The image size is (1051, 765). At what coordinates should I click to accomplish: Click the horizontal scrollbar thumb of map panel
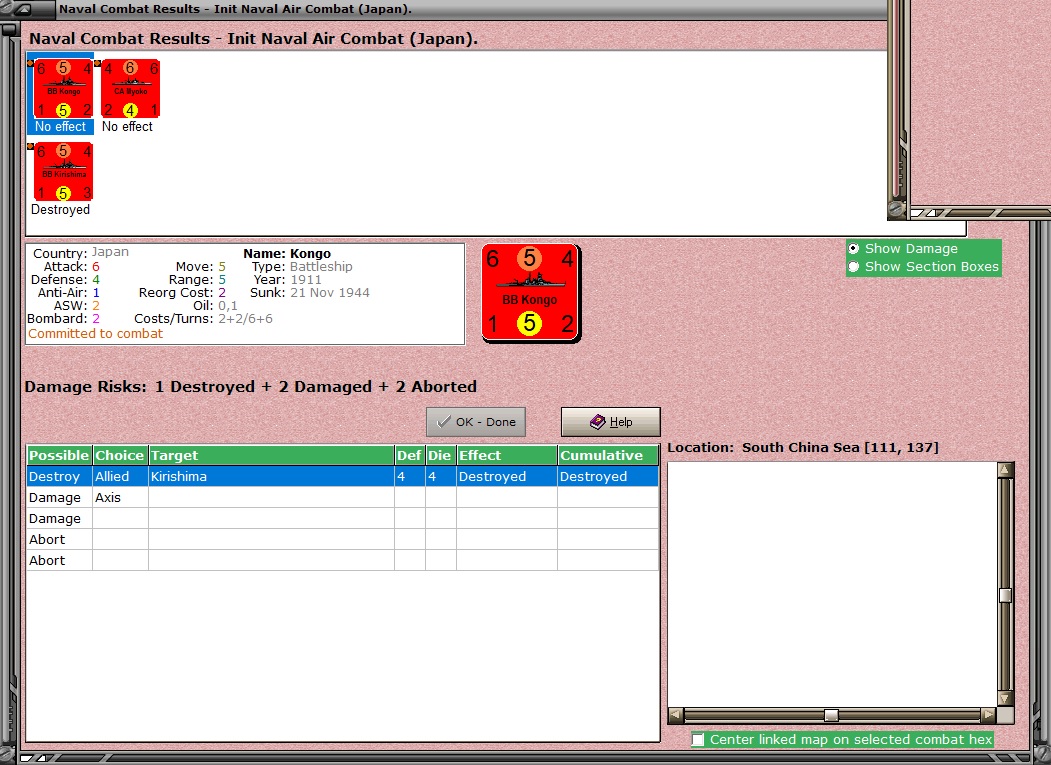pyautogui.click(x=831, y=715)
